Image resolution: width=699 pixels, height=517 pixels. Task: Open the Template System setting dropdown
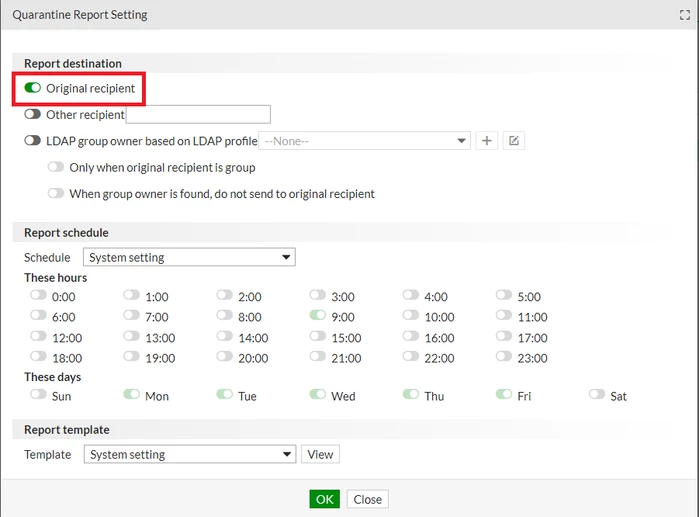point(190,454)
